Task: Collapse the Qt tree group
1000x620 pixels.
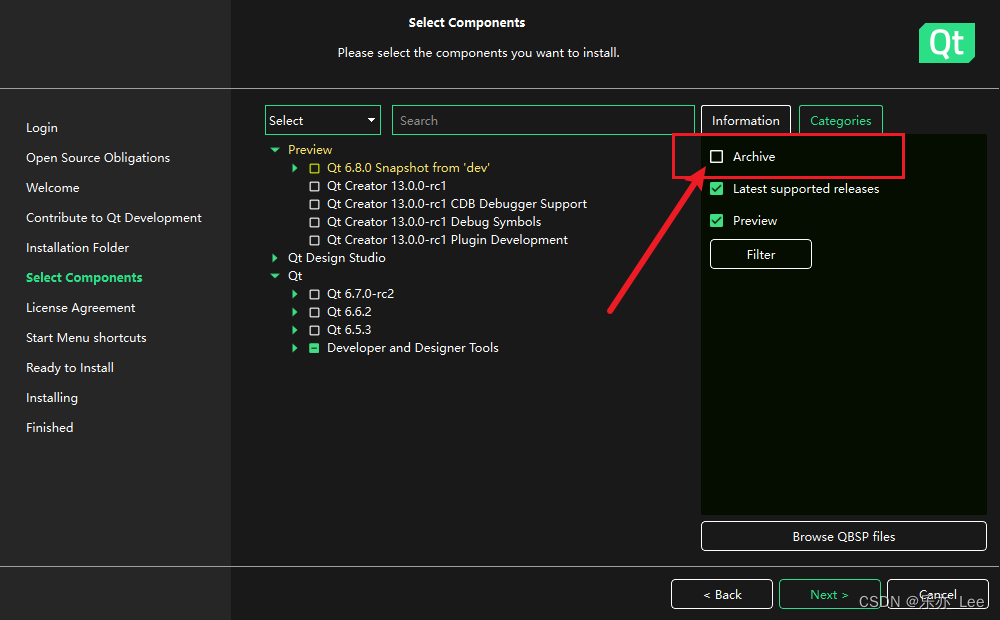Action: (x=275, y=276)
